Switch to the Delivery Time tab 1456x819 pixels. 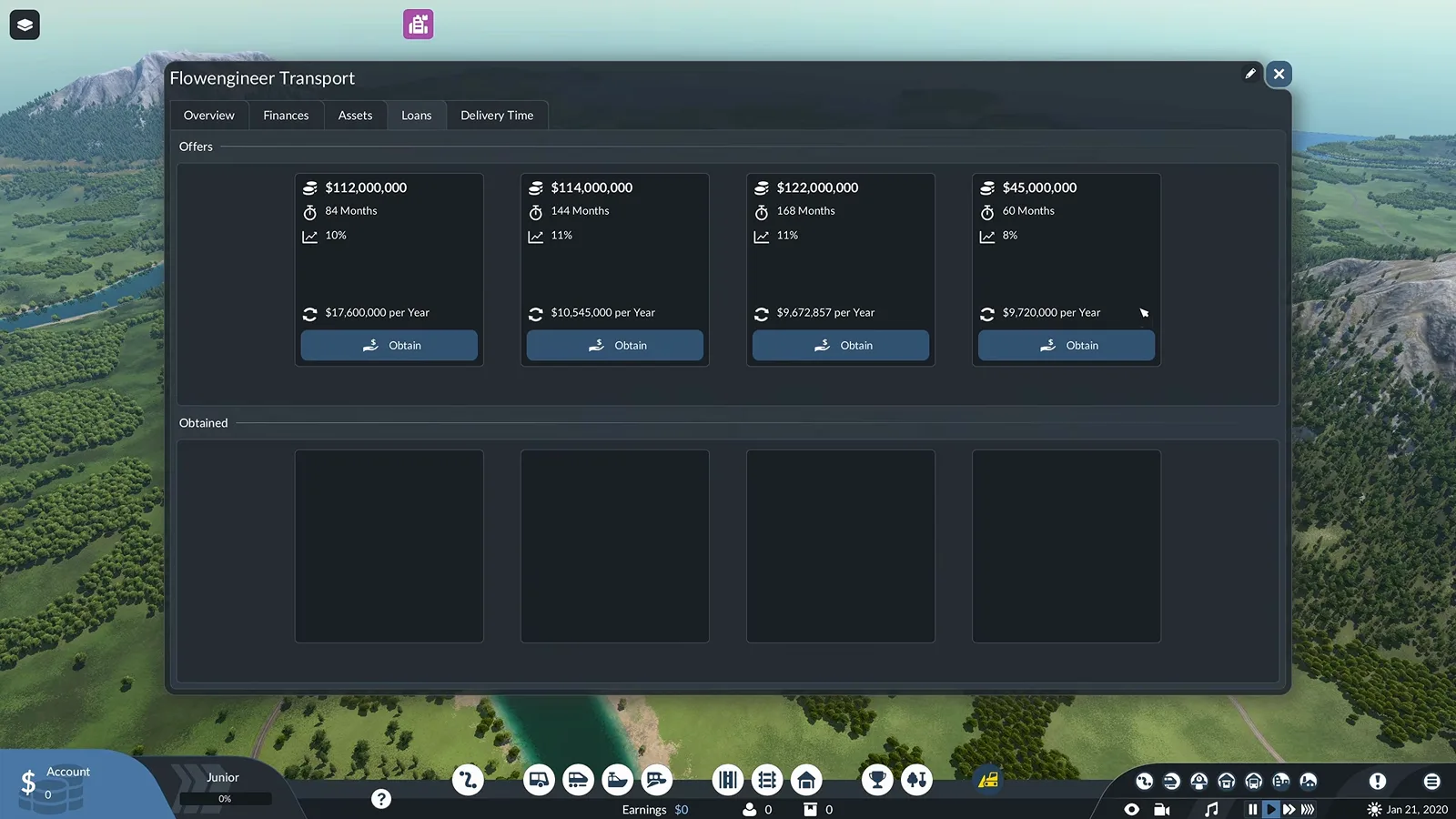click(497, 116)
